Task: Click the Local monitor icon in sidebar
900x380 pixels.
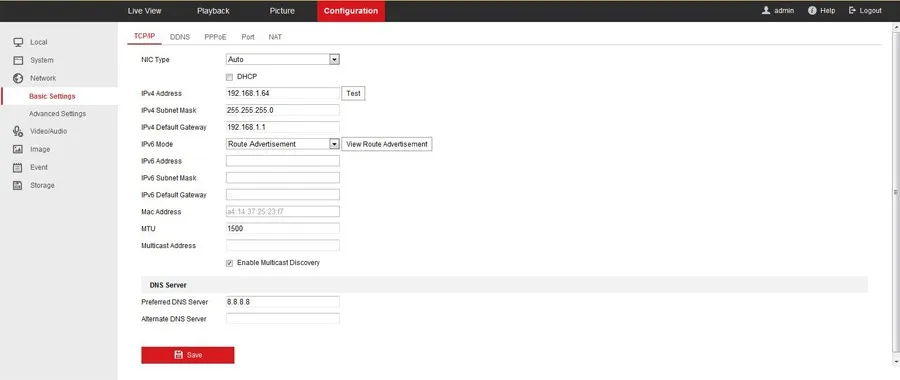Action: (18, 42)
